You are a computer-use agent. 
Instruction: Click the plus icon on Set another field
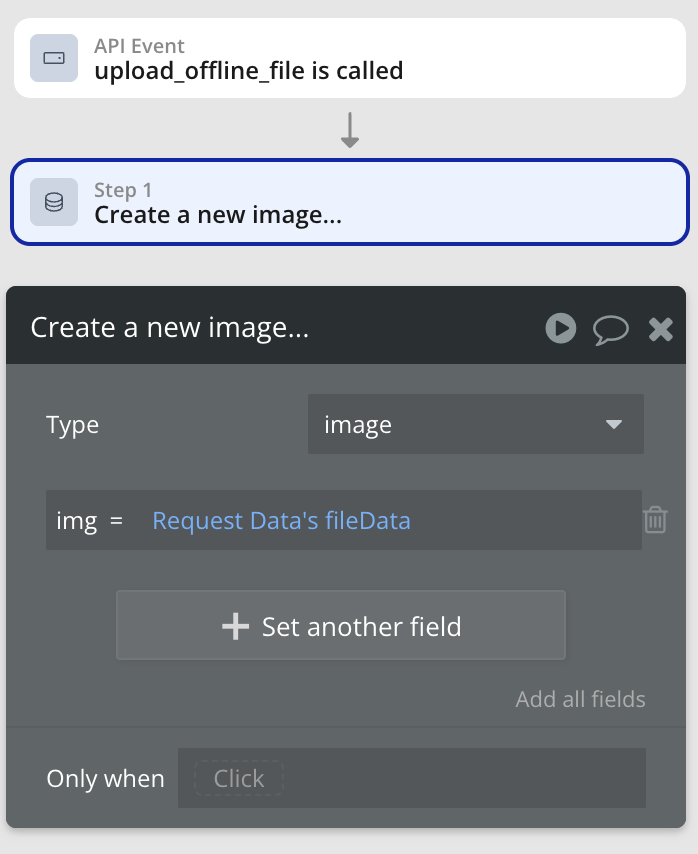pos(235,626)
